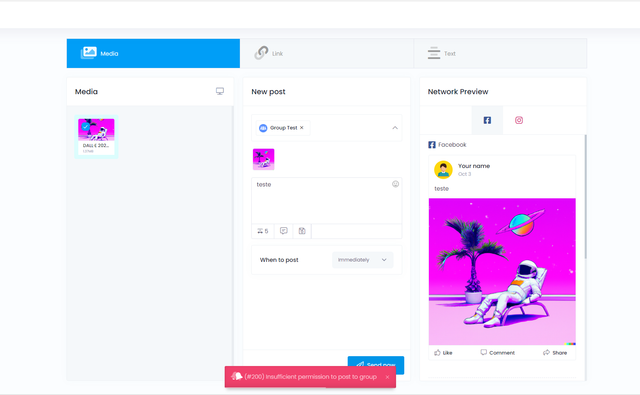640x395 pixels.
Task: Click the Facebook logo beside Facebook label
Action: click(x=432, y=145)
